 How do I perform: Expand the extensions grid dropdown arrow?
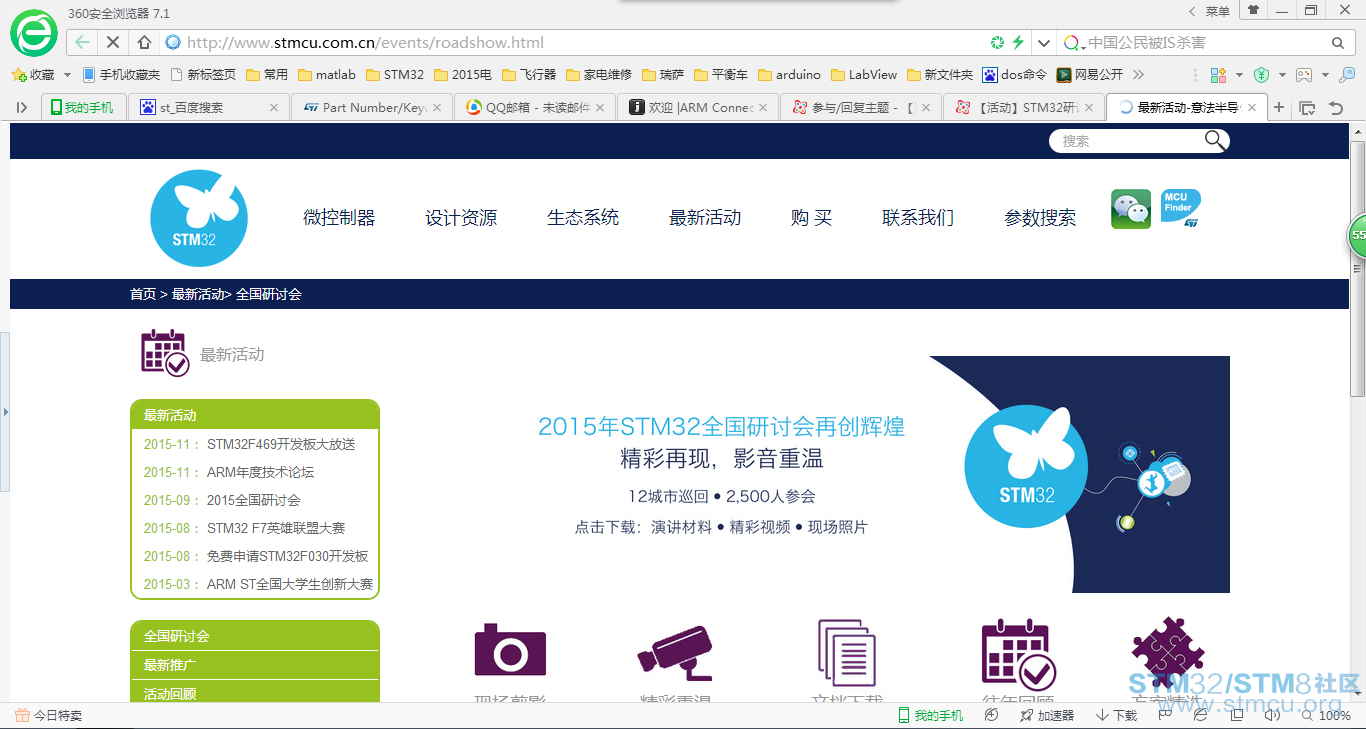coord(1239,75)
